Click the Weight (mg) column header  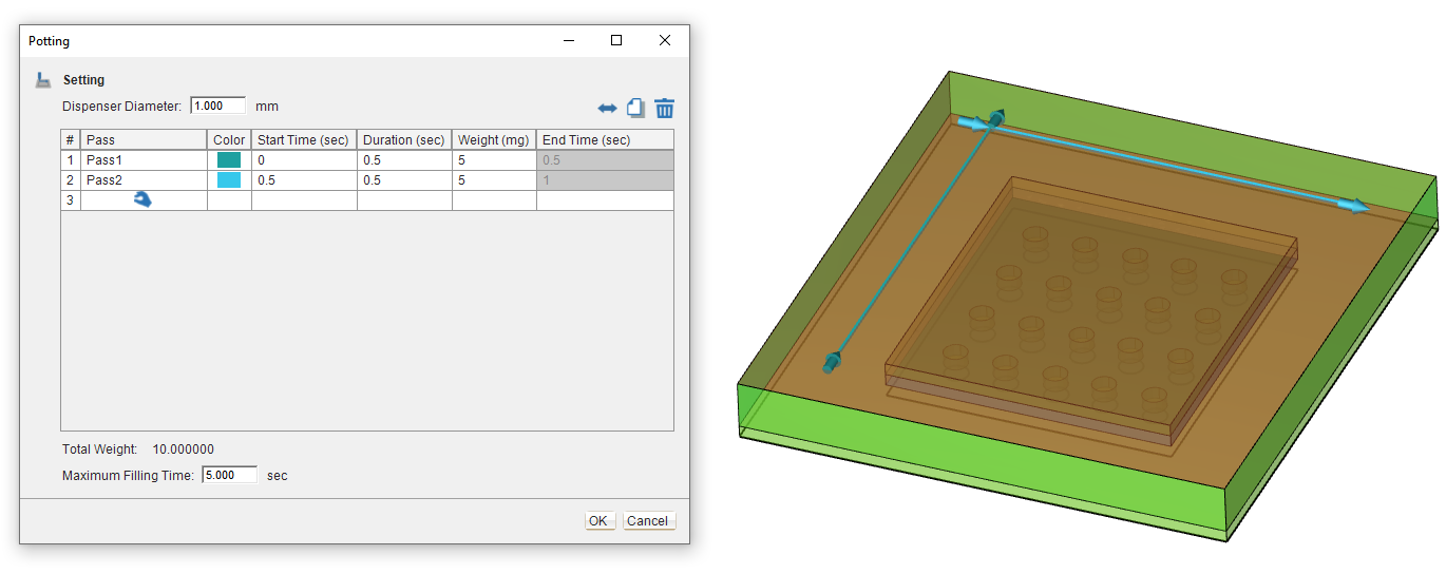[x=494, y=140]
